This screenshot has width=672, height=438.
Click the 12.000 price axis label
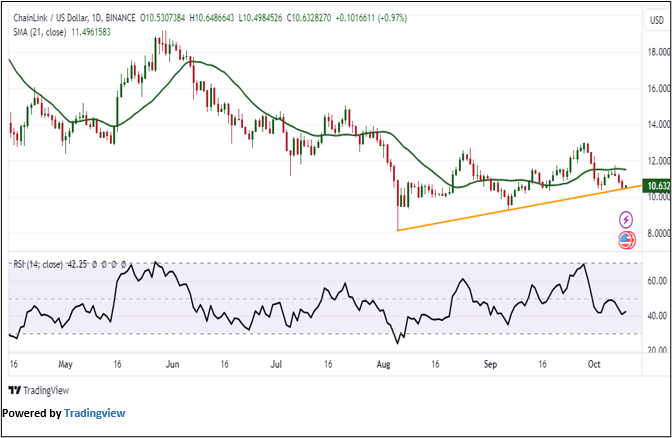pyautogui.click(x=658, y=161)
